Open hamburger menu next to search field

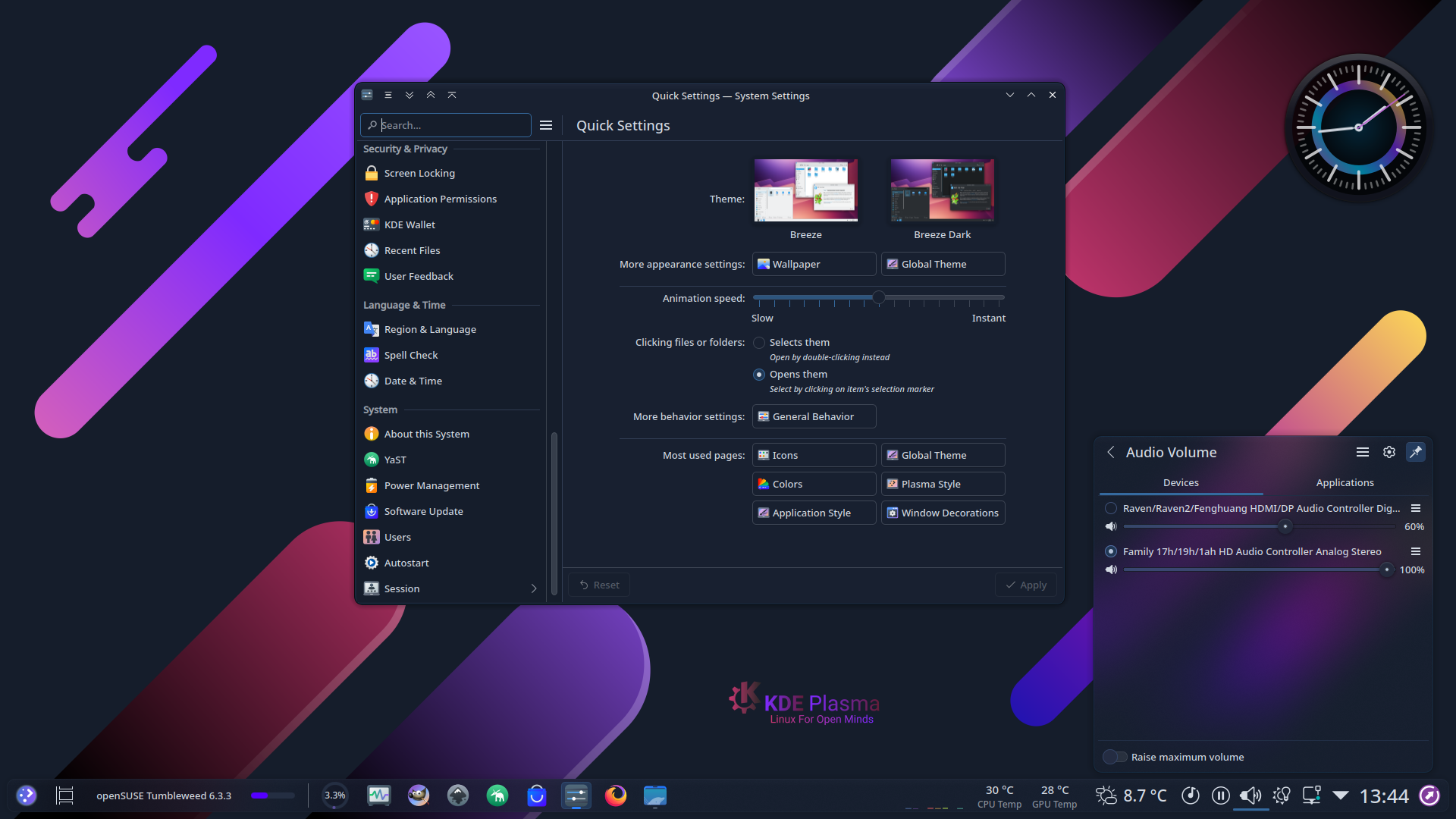point(546,125)
